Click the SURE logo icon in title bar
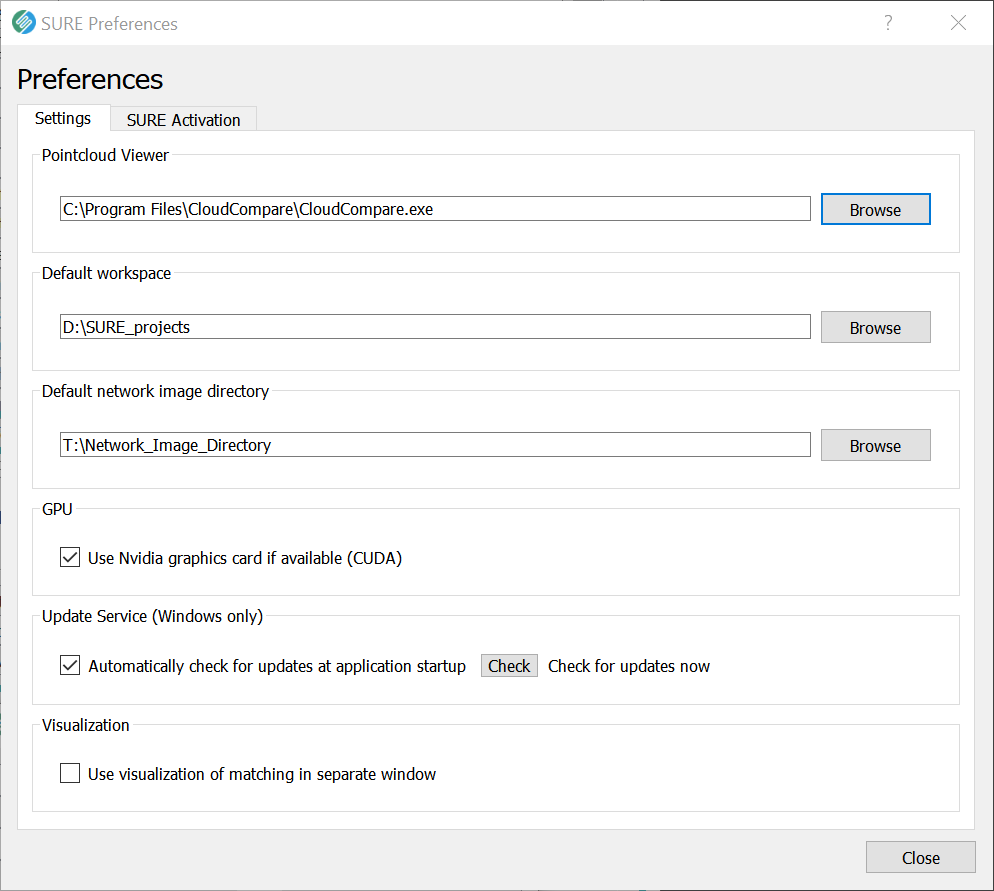Image resolution: width=994 pixels, height=891 pixels. point(24,23)
